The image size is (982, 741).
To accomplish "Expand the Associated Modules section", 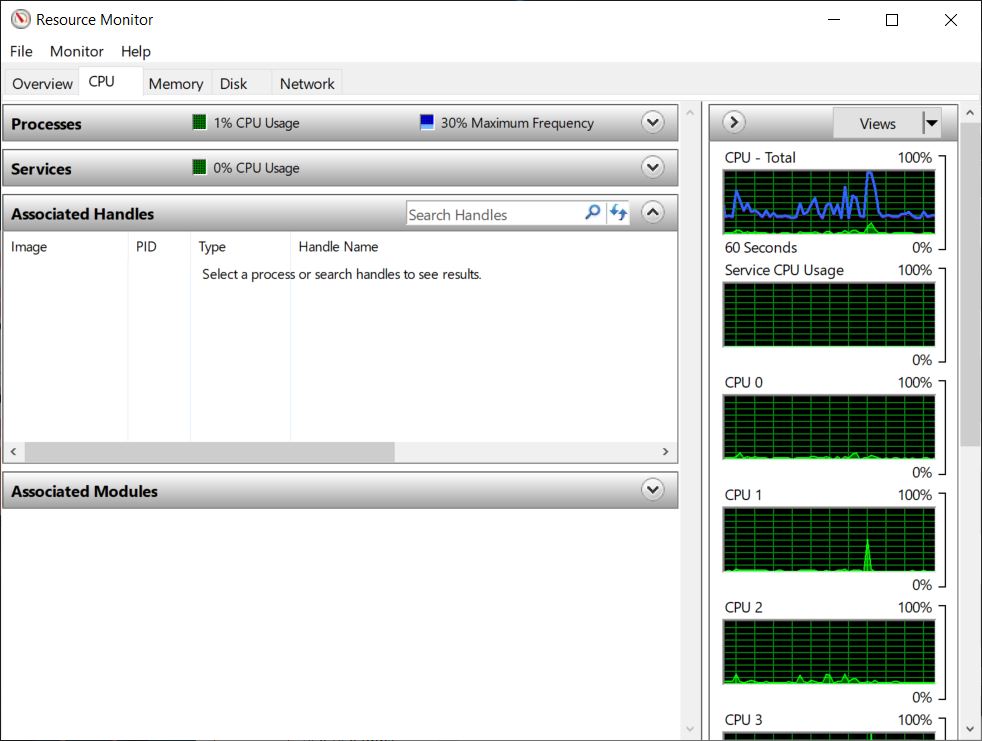I will coord(653,490).
